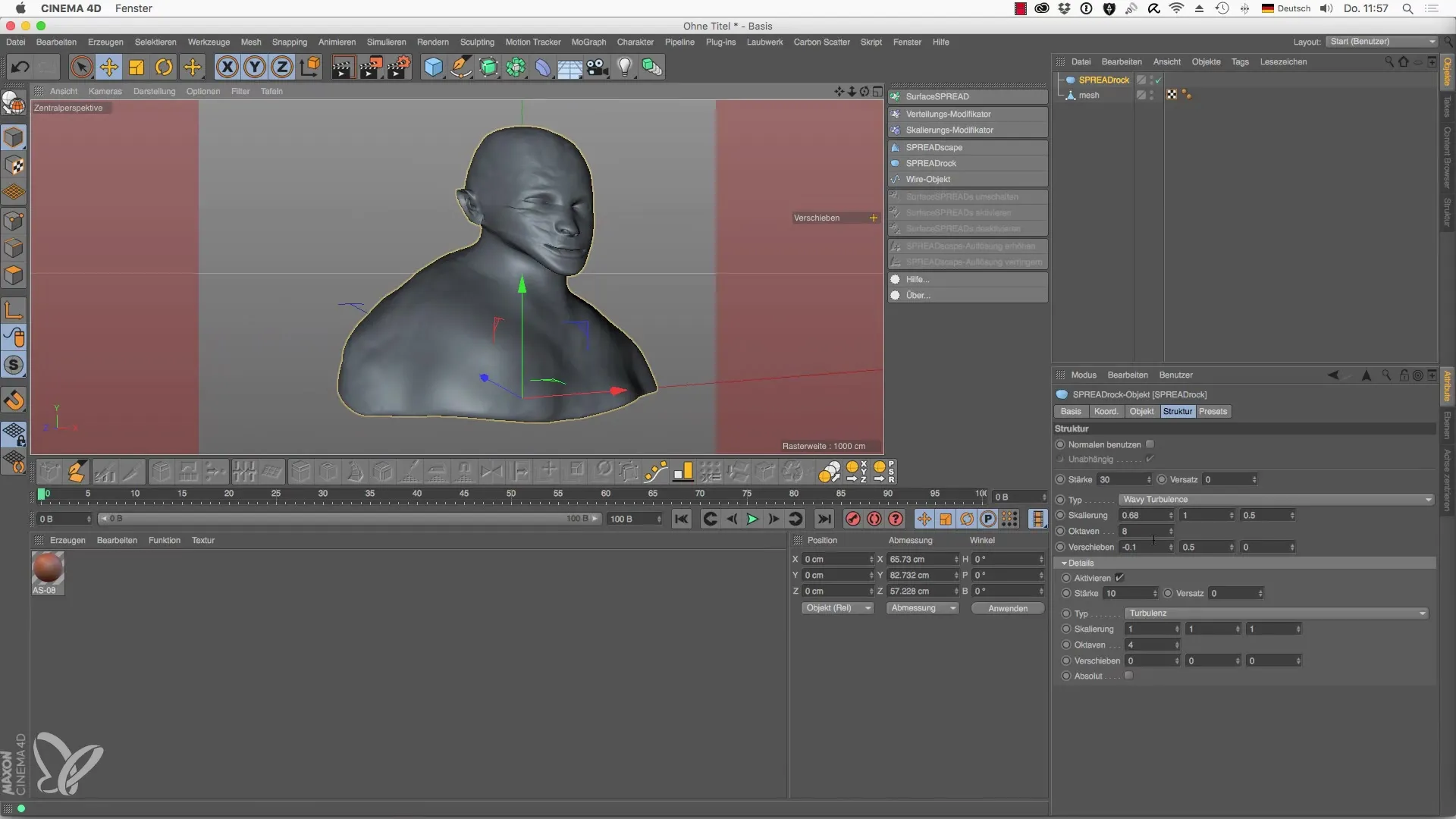This screenshot has height=819, width=1456.
Task: Click the Axis mode L icon
Action: 14,309
